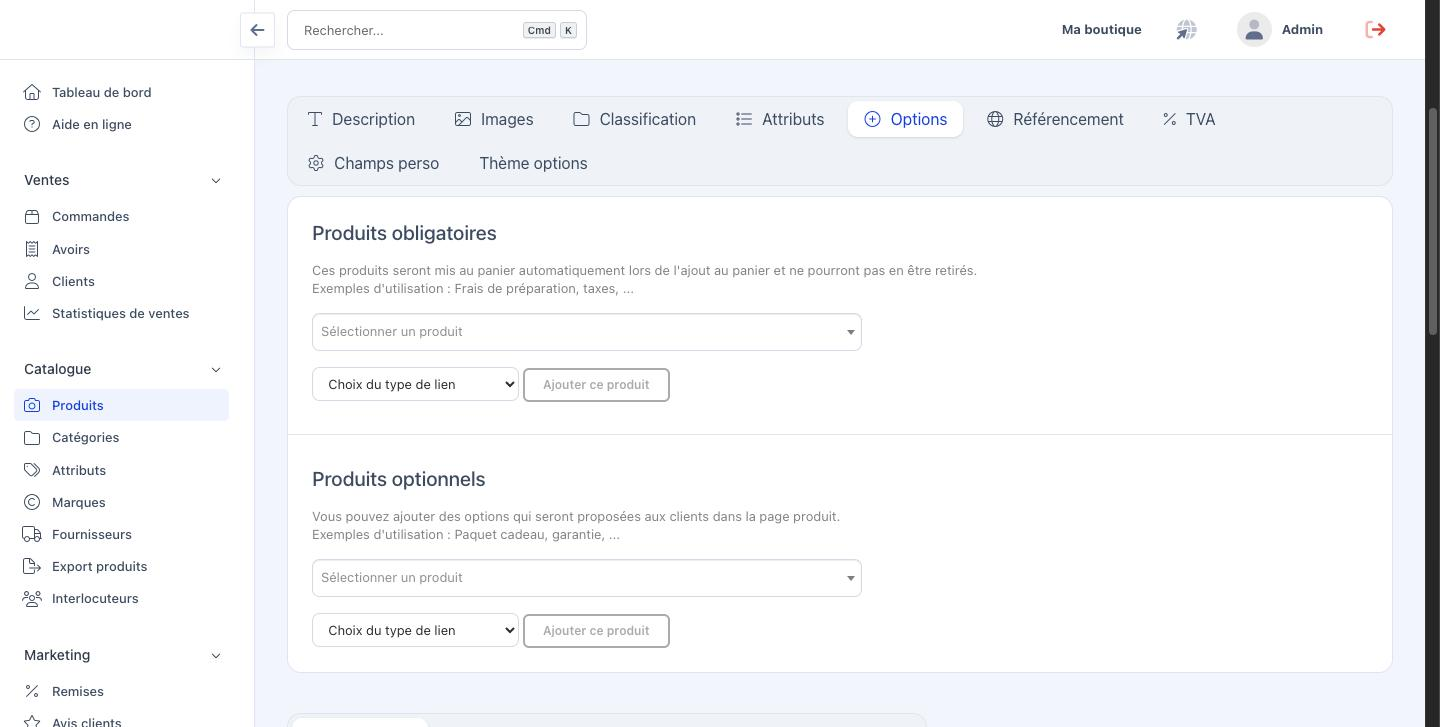The image size is (1440, 727).
Task: Open the Référencement tab
Action: pos(1055,119)
